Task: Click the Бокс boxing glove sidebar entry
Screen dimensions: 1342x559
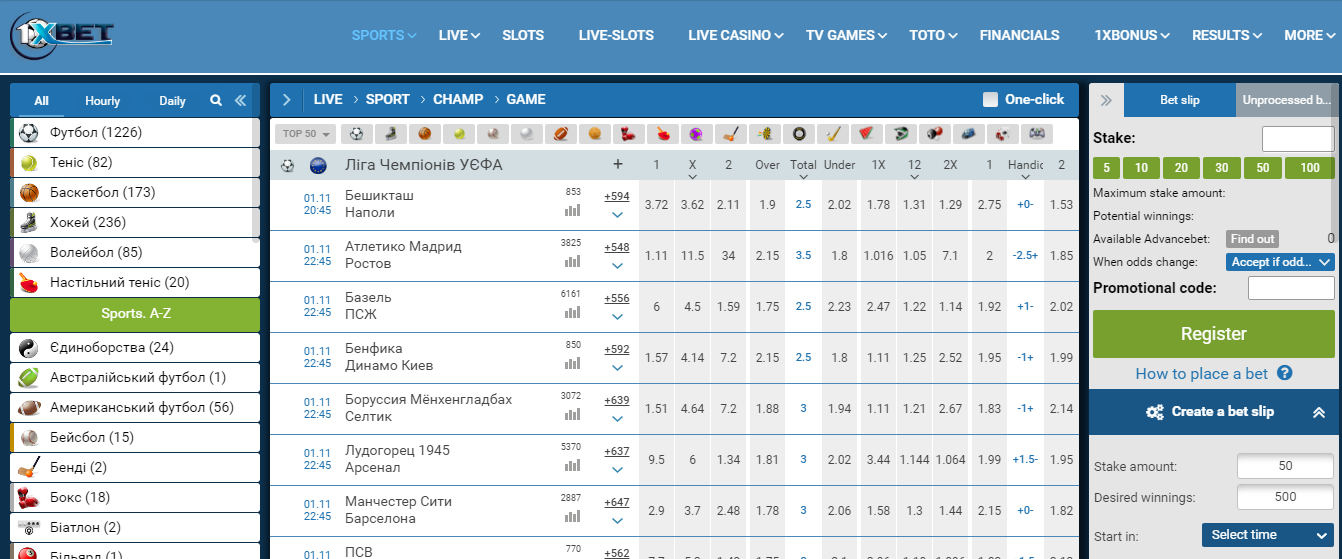Action: [135, 497]
